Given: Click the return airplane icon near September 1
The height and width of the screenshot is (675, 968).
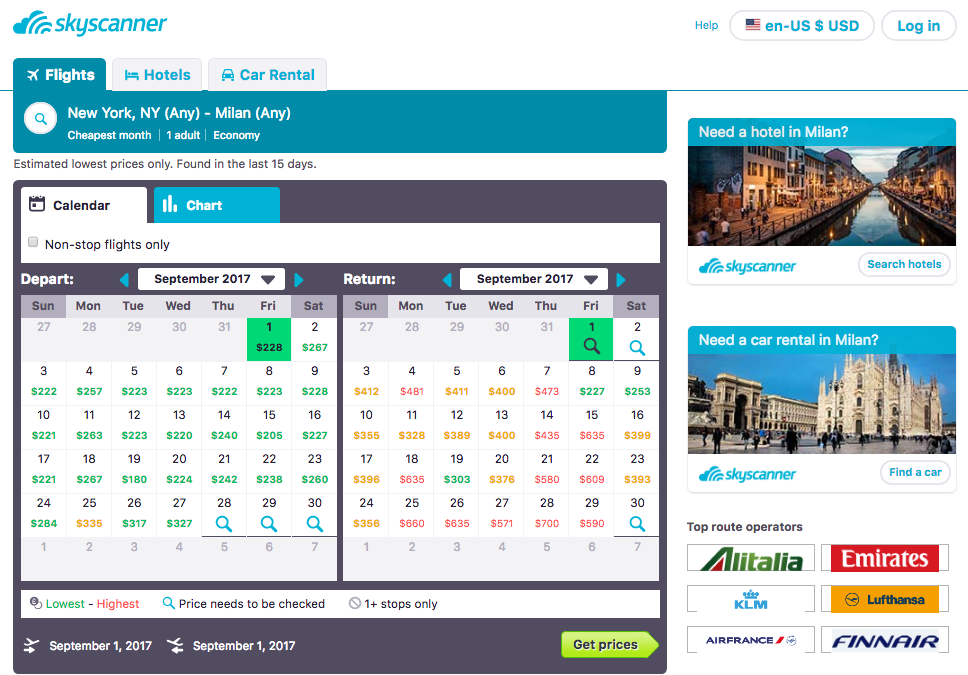Looking at the screenshot, I should tap(175, 645).
